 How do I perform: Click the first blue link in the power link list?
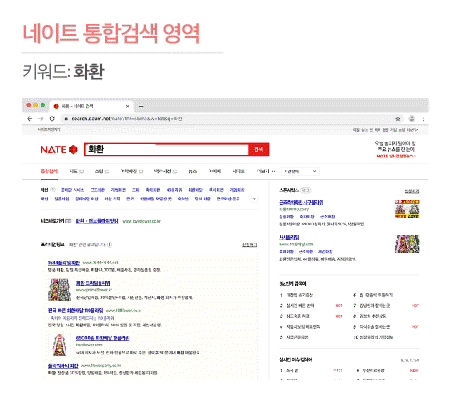pyautogui.click(x=64, y=263)
